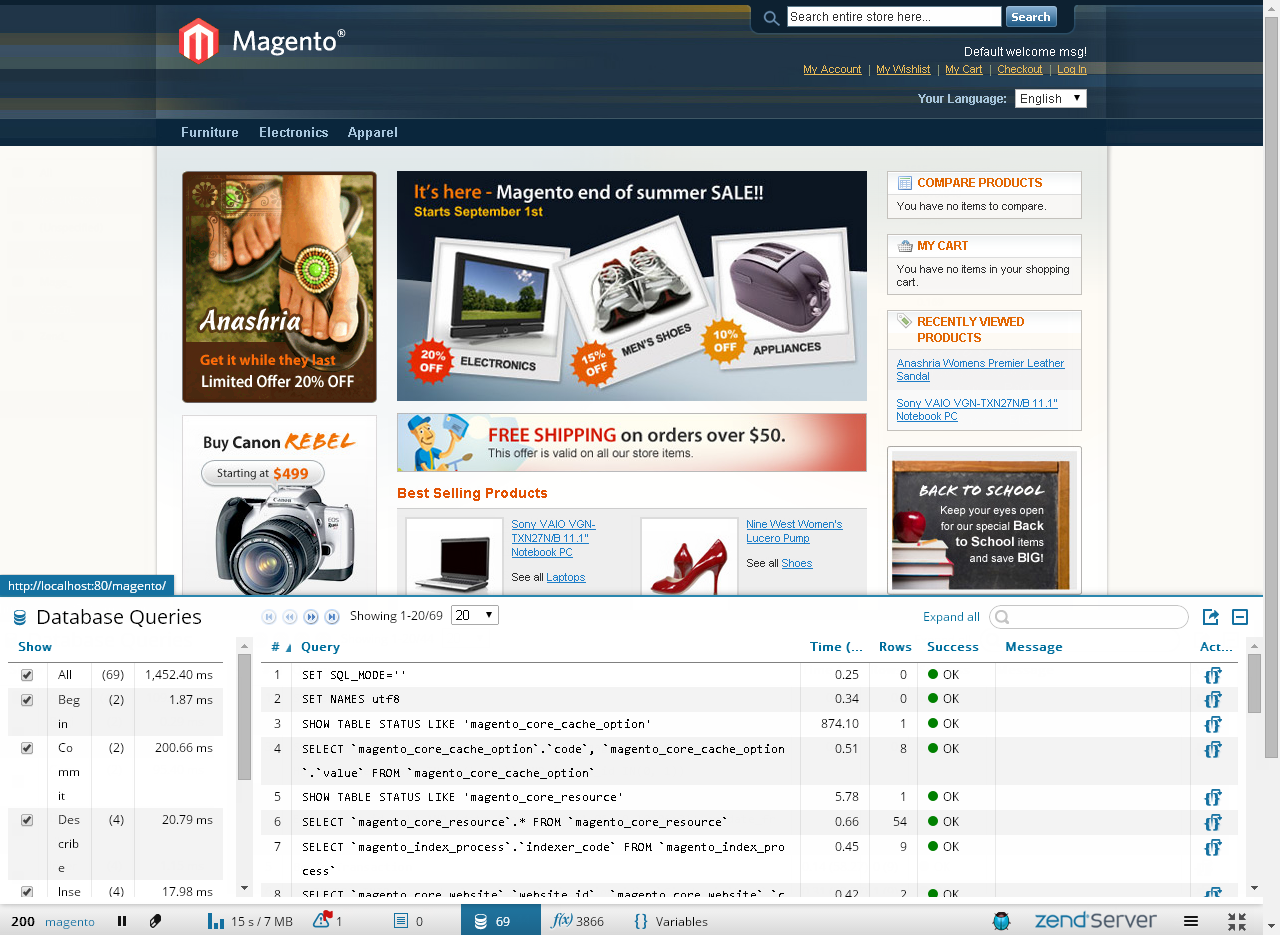
Task: Open the functions f(x) 3866 panel
Action: coord(578,921)
